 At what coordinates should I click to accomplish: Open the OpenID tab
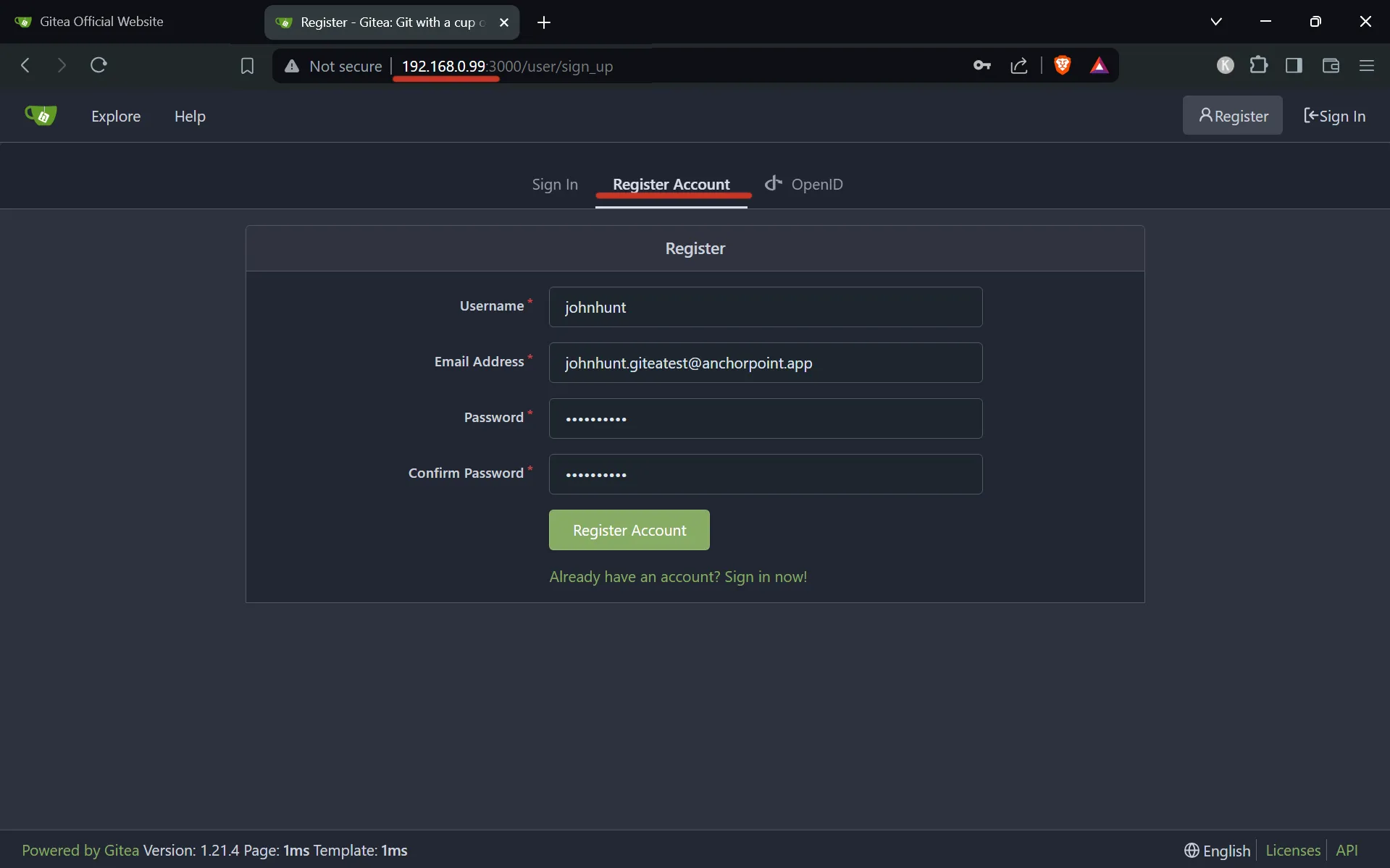click(804, 185)
